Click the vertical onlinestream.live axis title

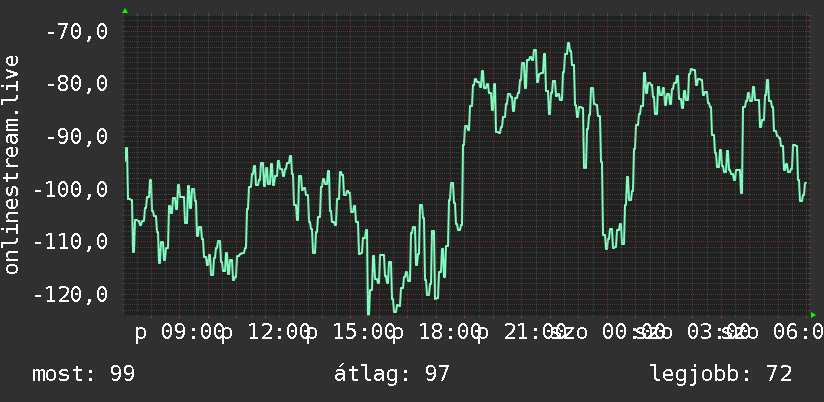(11, 164)
